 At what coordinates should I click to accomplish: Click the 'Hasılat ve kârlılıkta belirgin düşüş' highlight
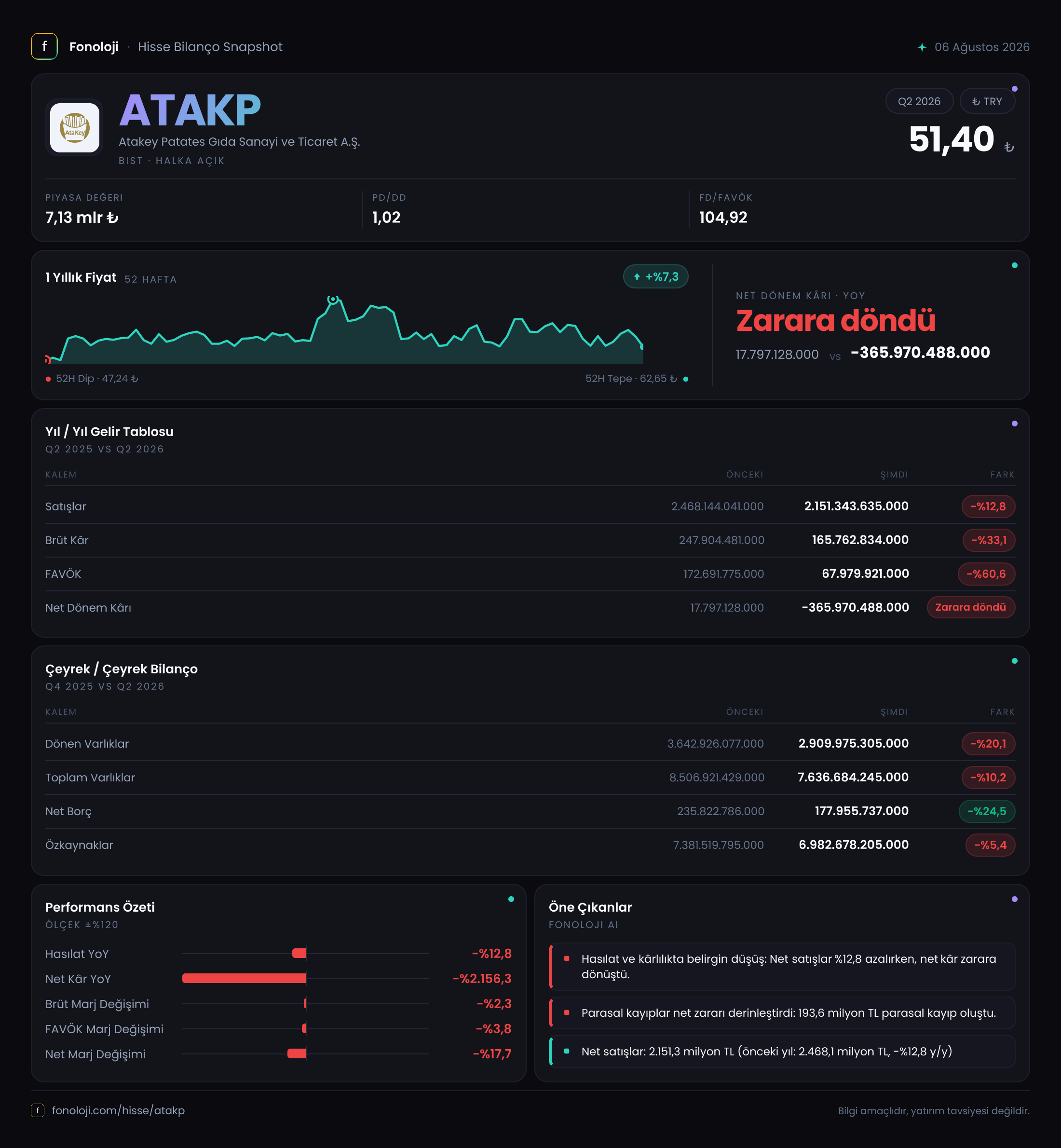(782, 967)
